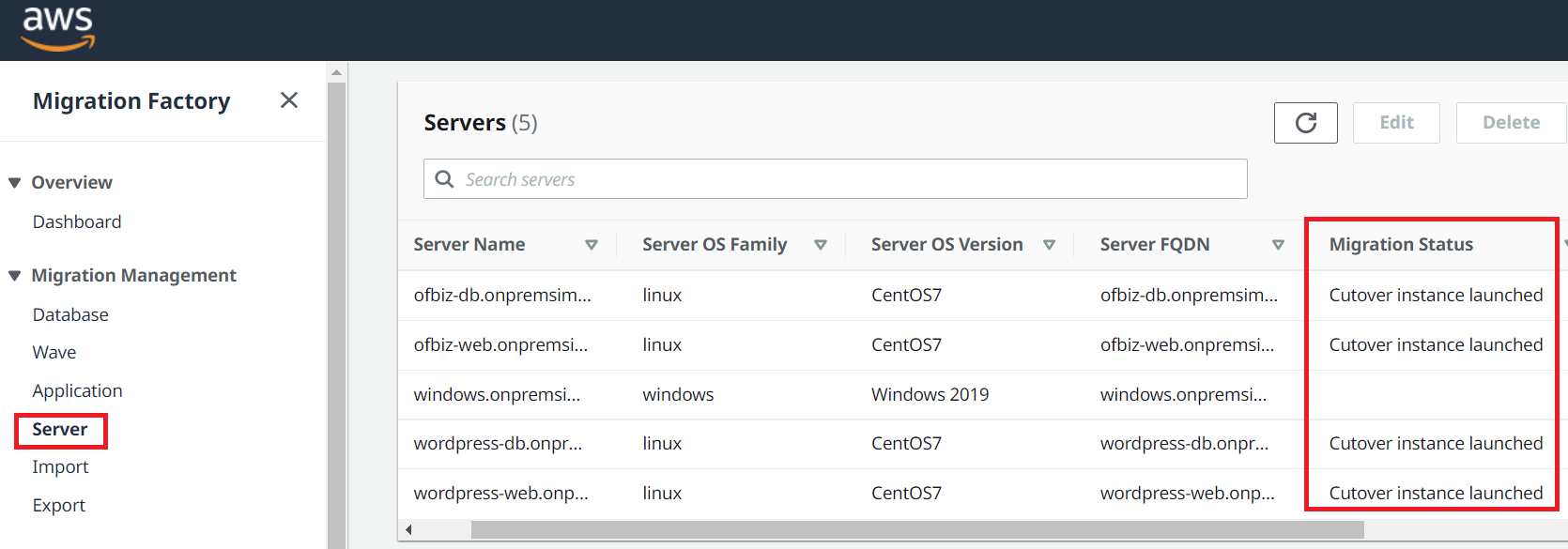The image size is (1568, 549).
Task: Open Server OS Version column filter arrow
Action: [1050, 245]
